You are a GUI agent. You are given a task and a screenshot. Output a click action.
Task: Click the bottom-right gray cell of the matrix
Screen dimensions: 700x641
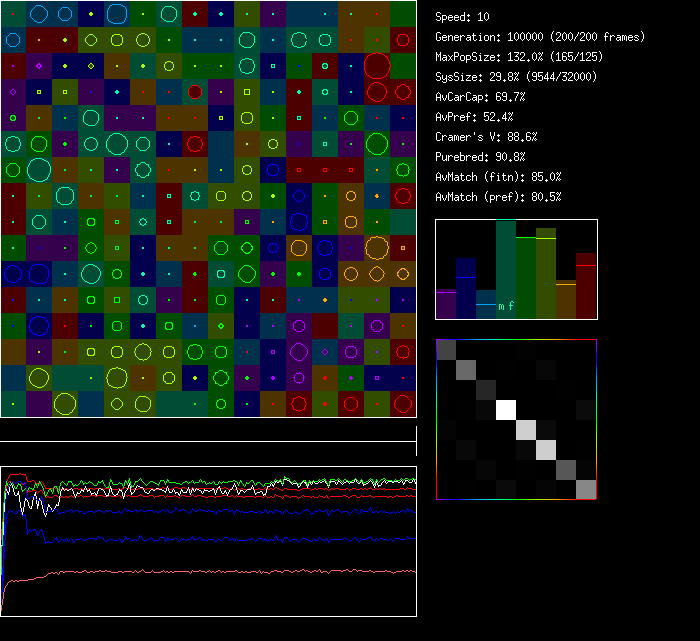pyautogui.click(x=586, y=489)
